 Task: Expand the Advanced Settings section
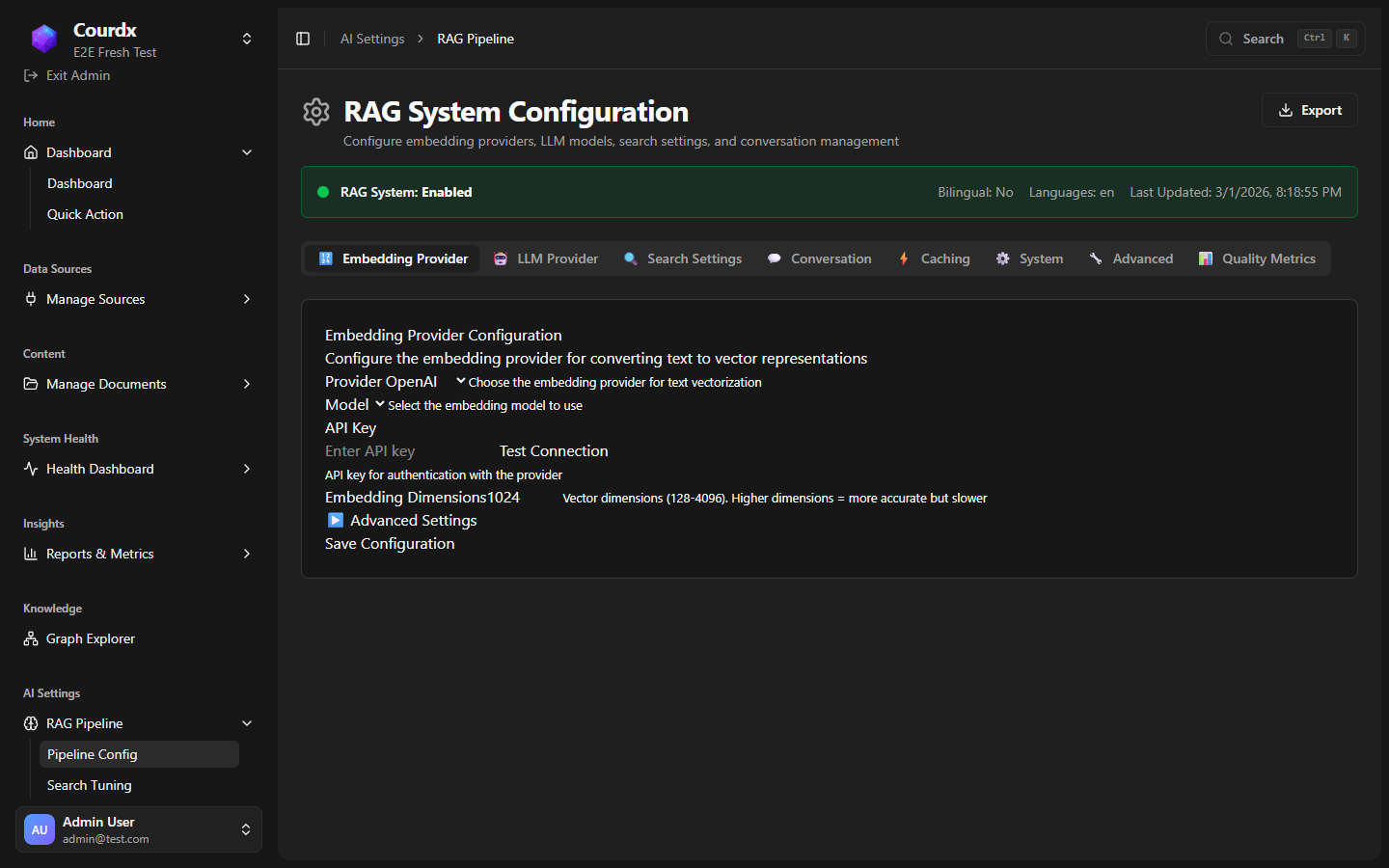pos(402,521)
